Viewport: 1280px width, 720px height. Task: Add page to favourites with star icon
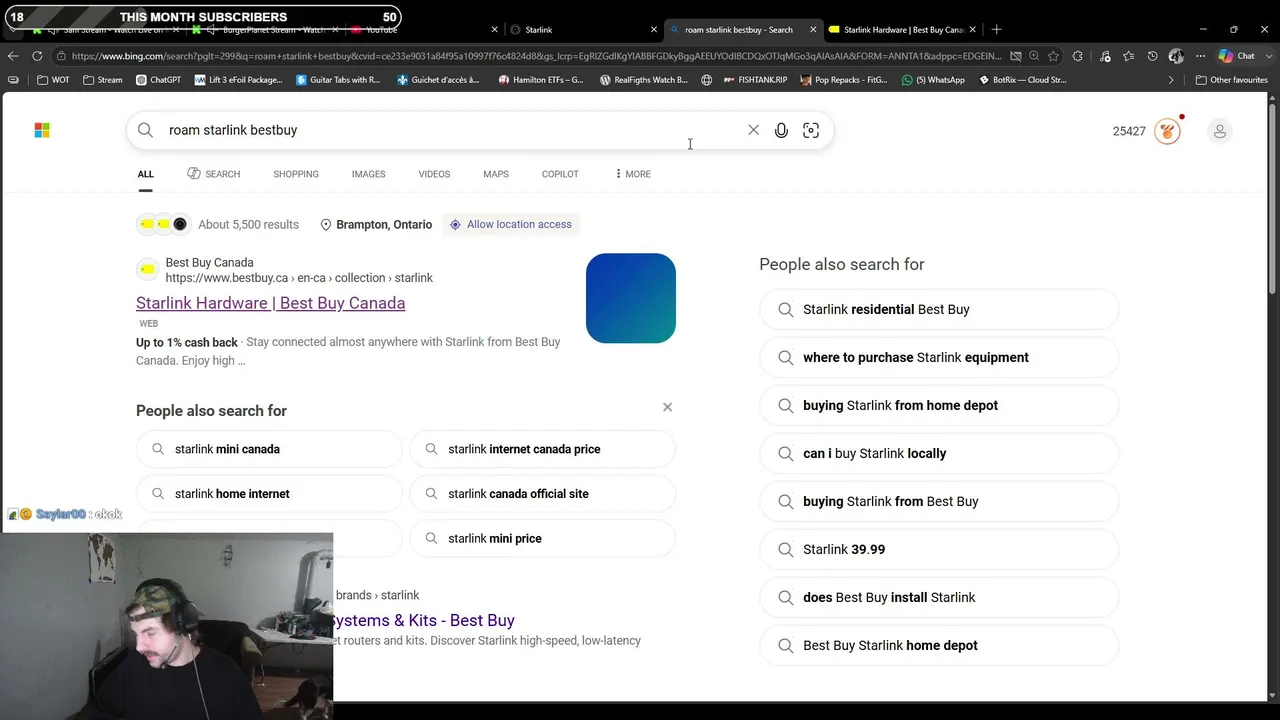pyautogui.click(x=1053, y=56)
